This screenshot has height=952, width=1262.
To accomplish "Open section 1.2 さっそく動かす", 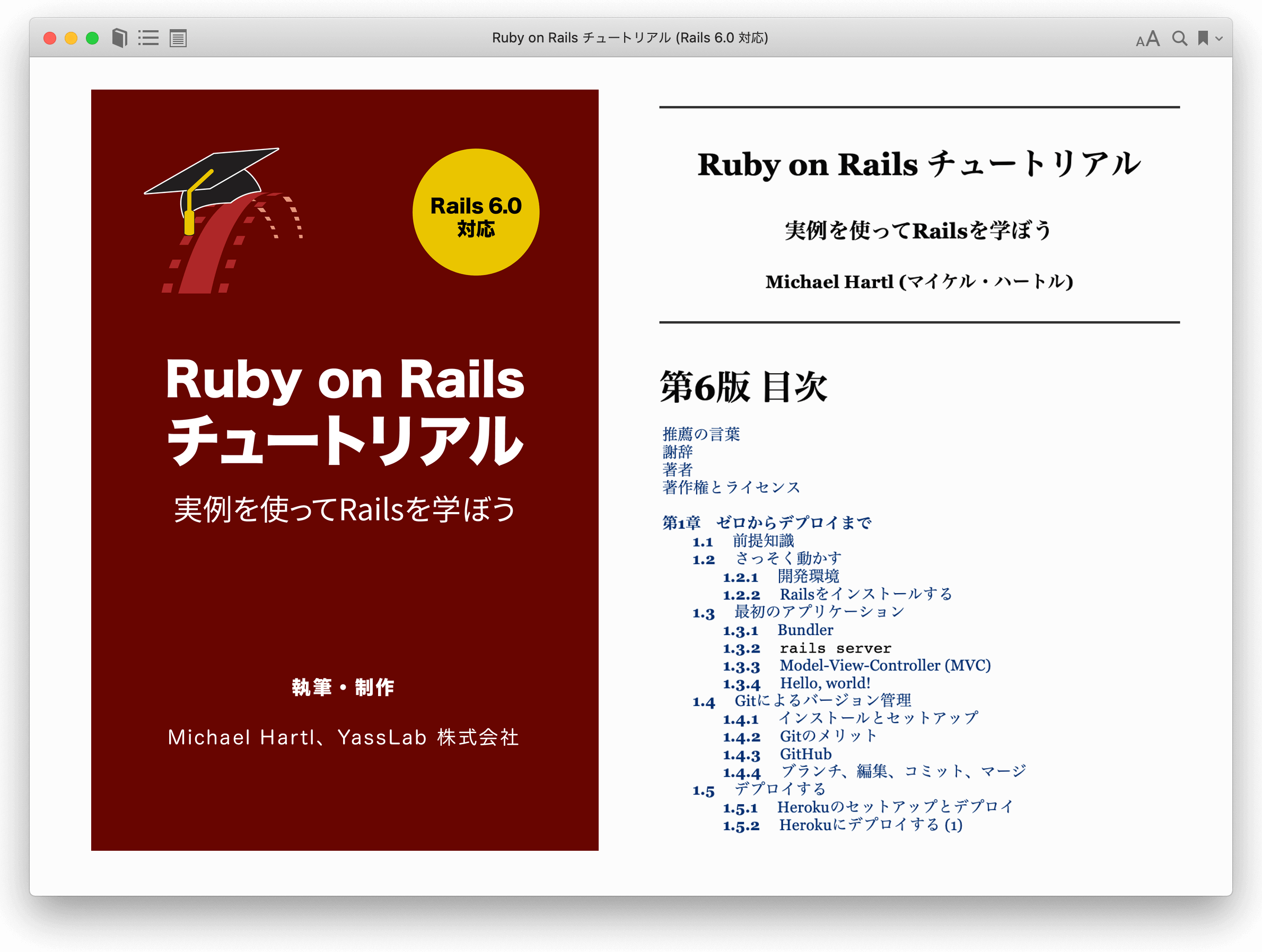I will [767, 558].
